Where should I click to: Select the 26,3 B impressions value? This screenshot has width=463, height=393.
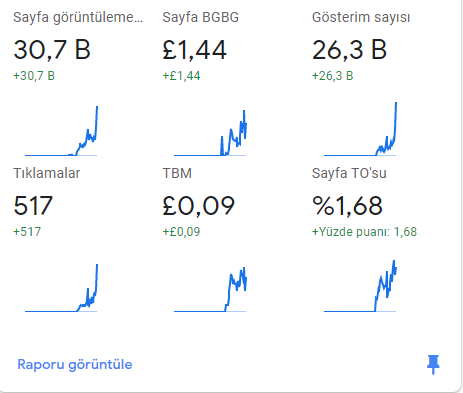(x=349, y=50)
